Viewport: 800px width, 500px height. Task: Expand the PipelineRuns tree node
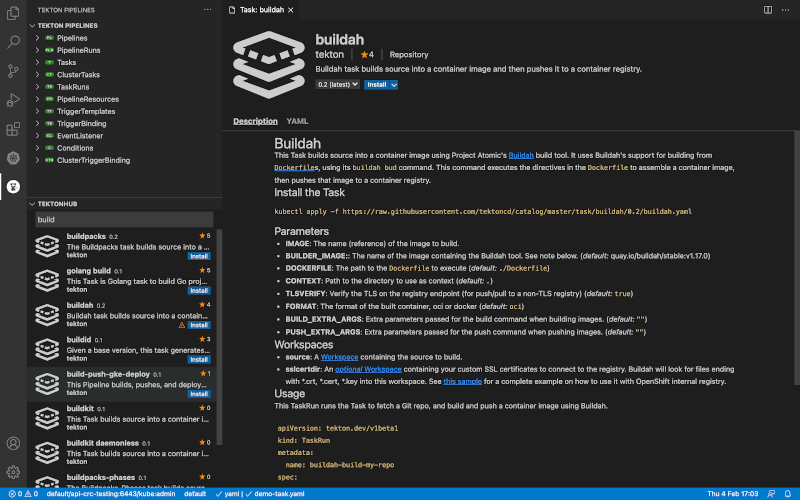[37, 50]
